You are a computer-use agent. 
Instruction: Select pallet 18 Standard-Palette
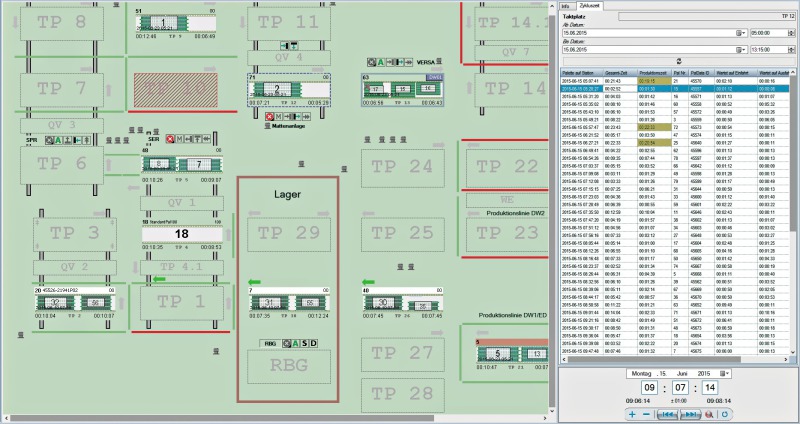click(182, 234)
